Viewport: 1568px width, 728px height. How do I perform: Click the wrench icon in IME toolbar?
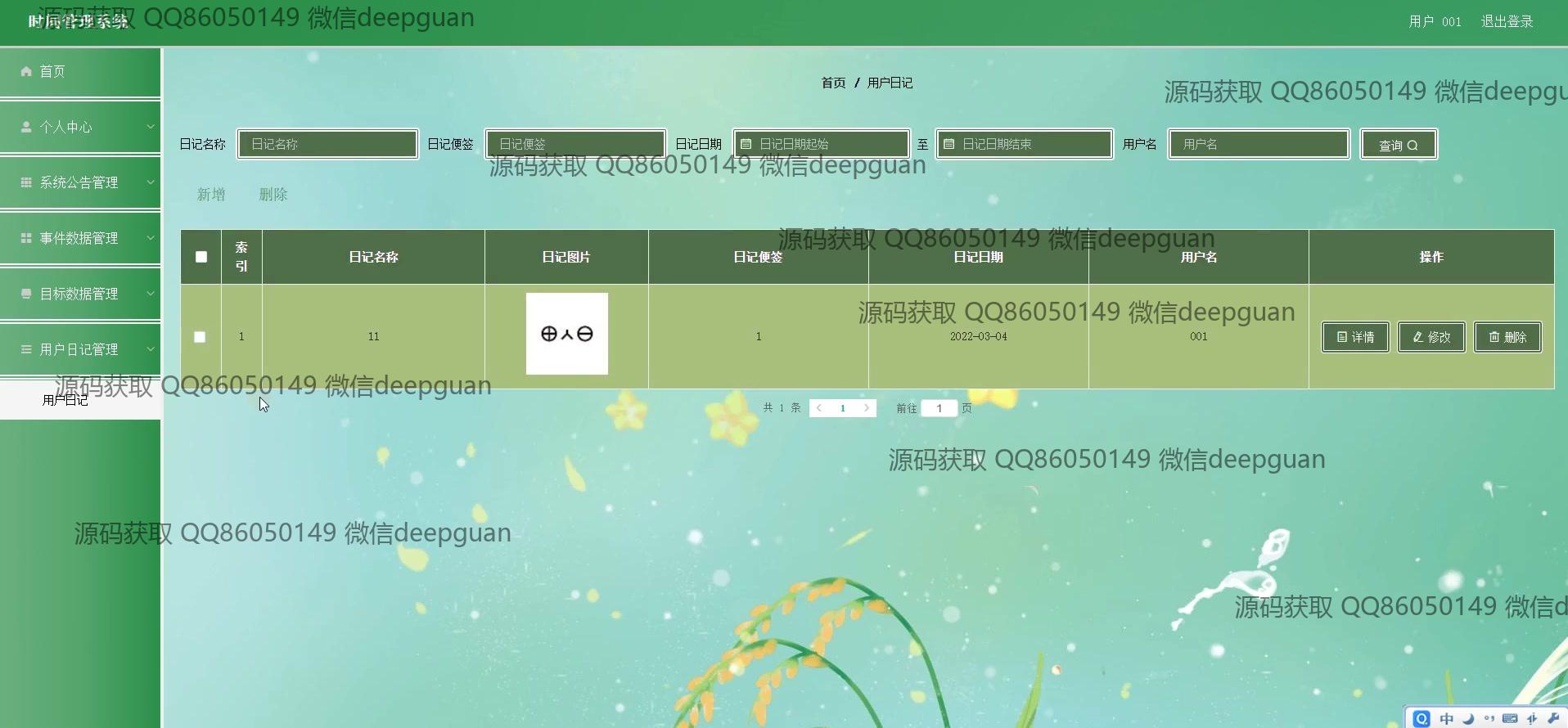(x=1553, y=718)
